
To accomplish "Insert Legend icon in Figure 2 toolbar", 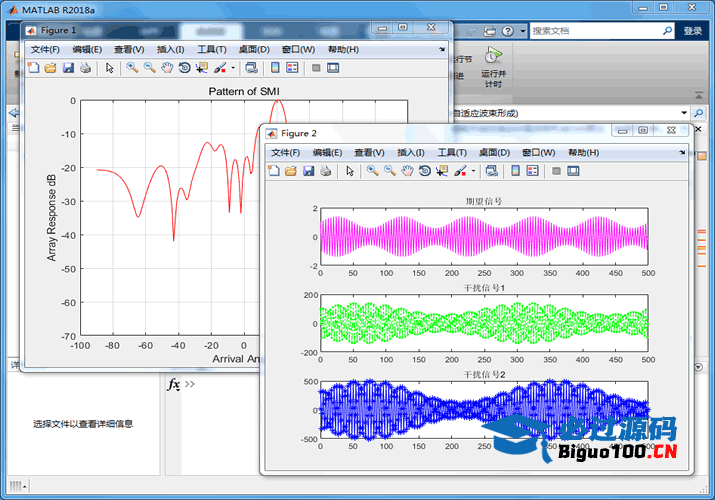I will 533,171.
